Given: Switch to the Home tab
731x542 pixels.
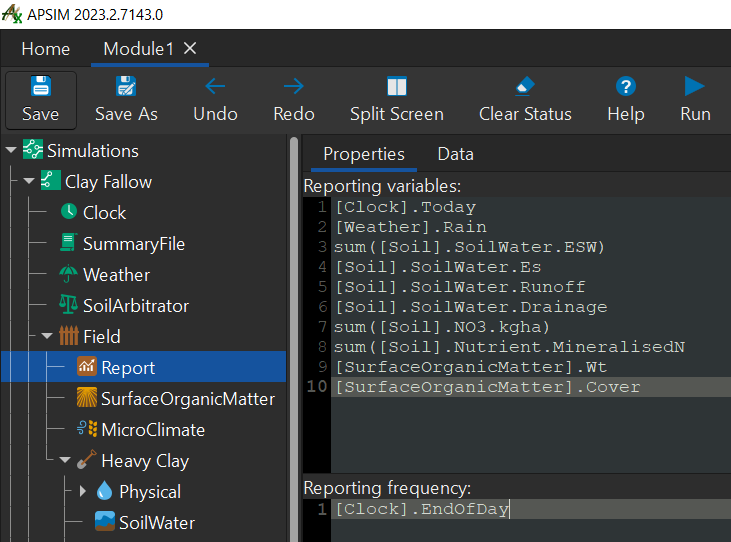Looking at the screenshot, I should 46,49.
